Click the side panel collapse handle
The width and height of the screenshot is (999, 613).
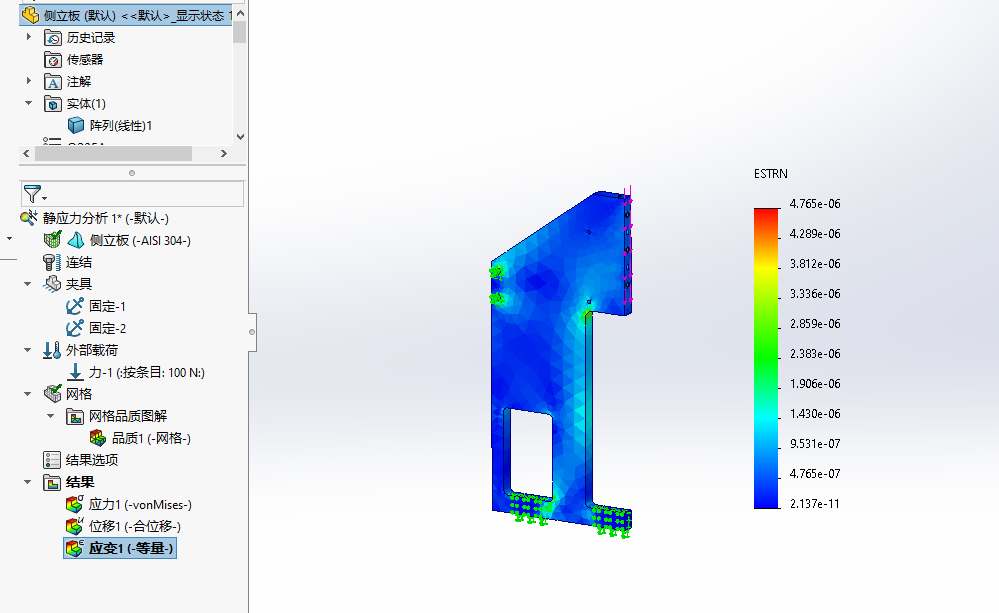point(252,332)
